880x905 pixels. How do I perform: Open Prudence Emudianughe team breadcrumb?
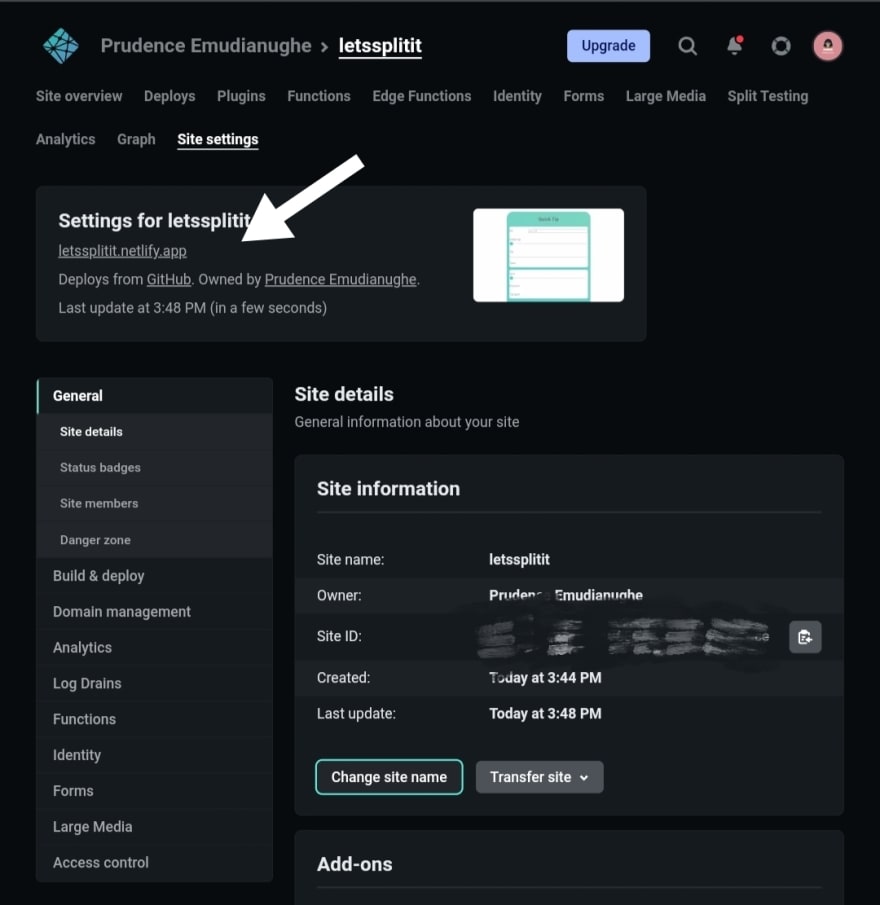click(206, 46)
